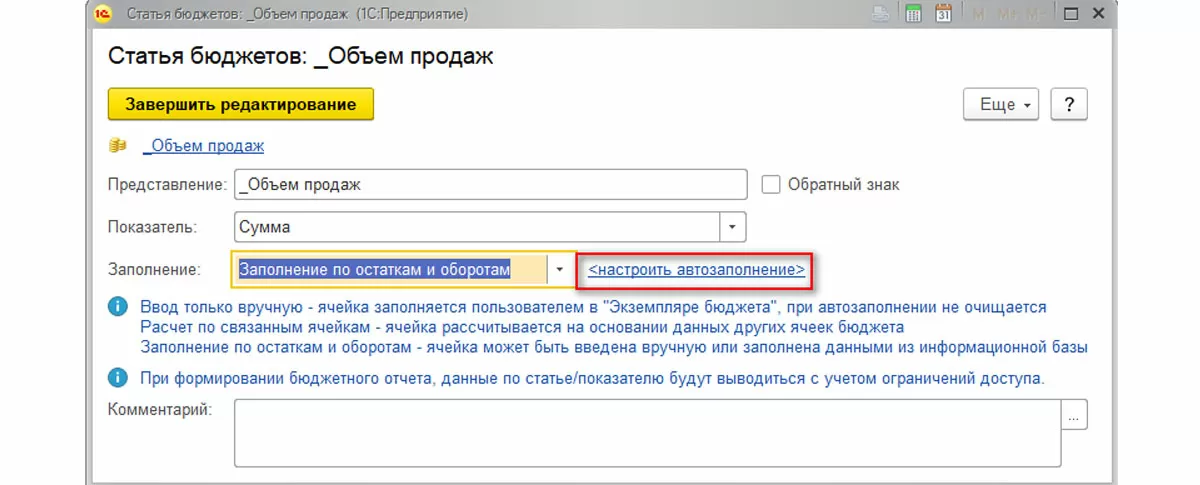This screenshot has height=485, width=1200.
Task: Click the hint line Заполнение по остаткам и оборотам - ячейка
Action: 614,347
